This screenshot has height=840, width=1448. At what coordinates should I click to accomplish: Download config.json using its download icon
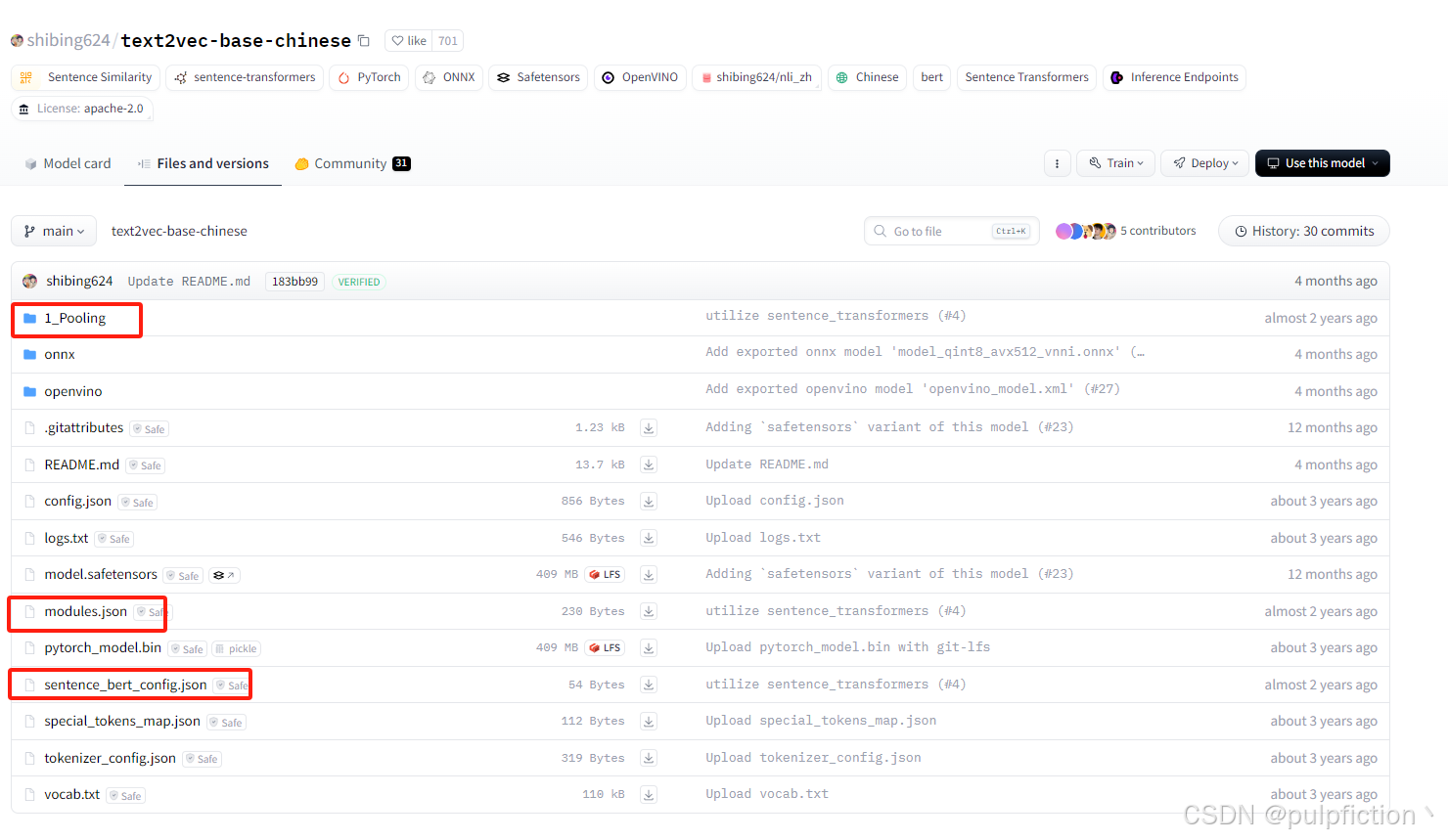coord(649,502)
